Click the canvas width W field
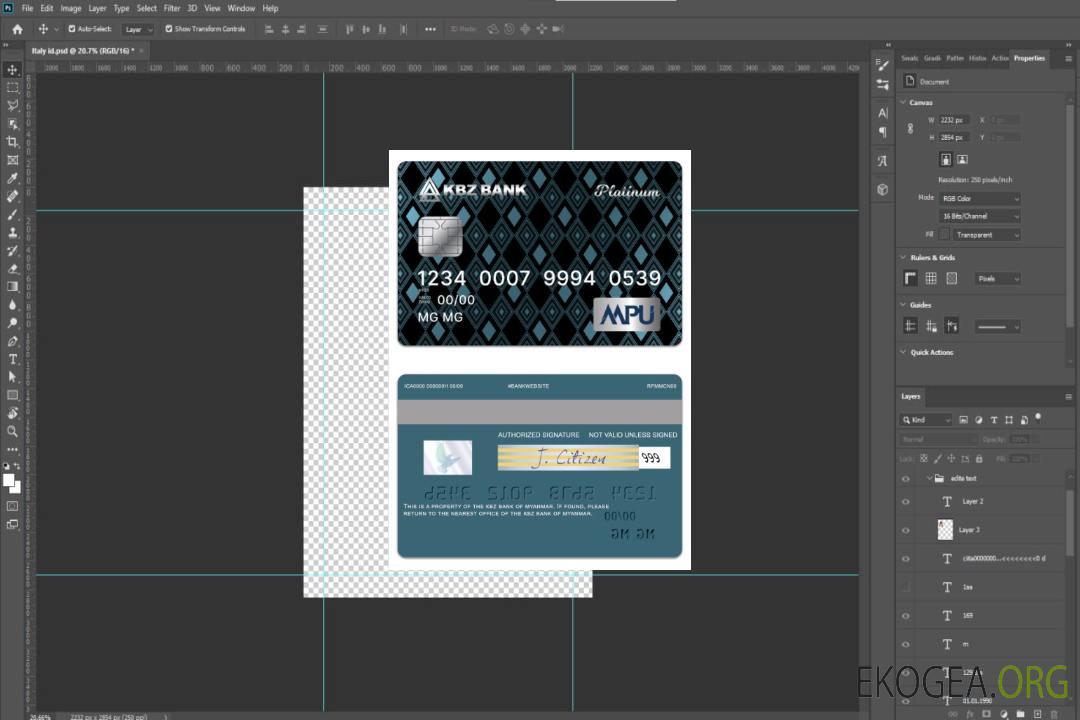Image resolution: width=1080 pixels, height=720 pixels. 953,120
